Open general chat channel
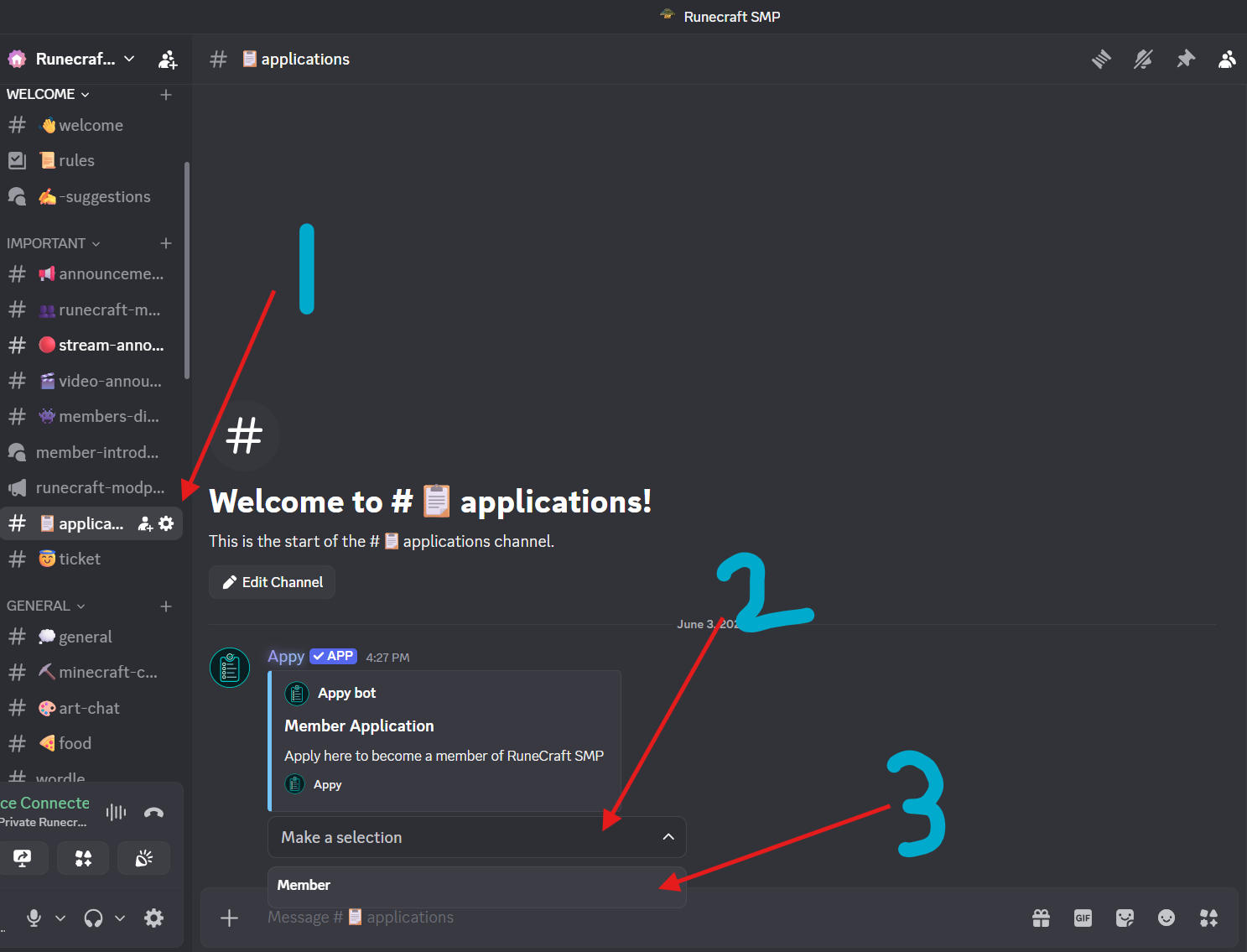Viewport: 1247px width, 952px height. pos(91,637)
